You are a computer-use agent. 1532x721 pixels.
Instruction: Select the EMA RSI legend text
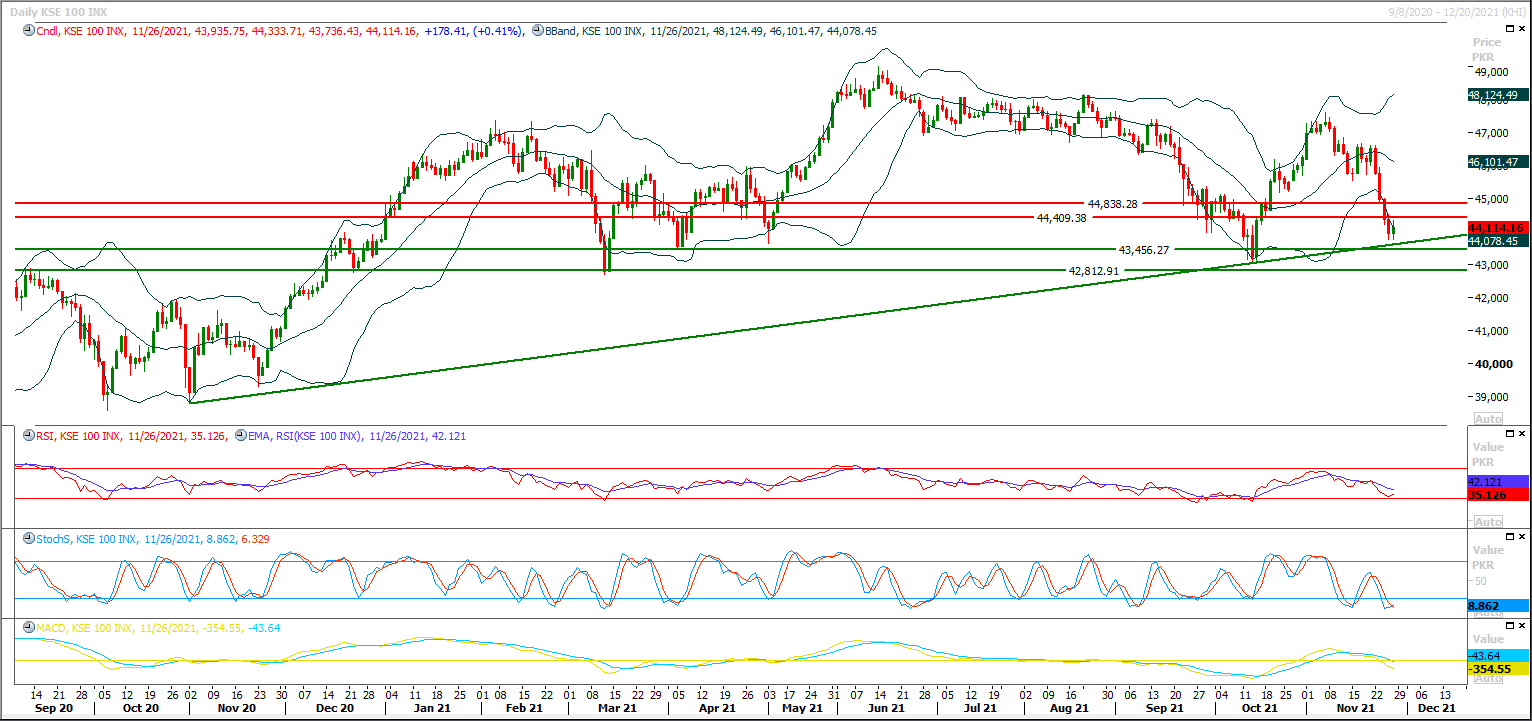tap(306, 436)
